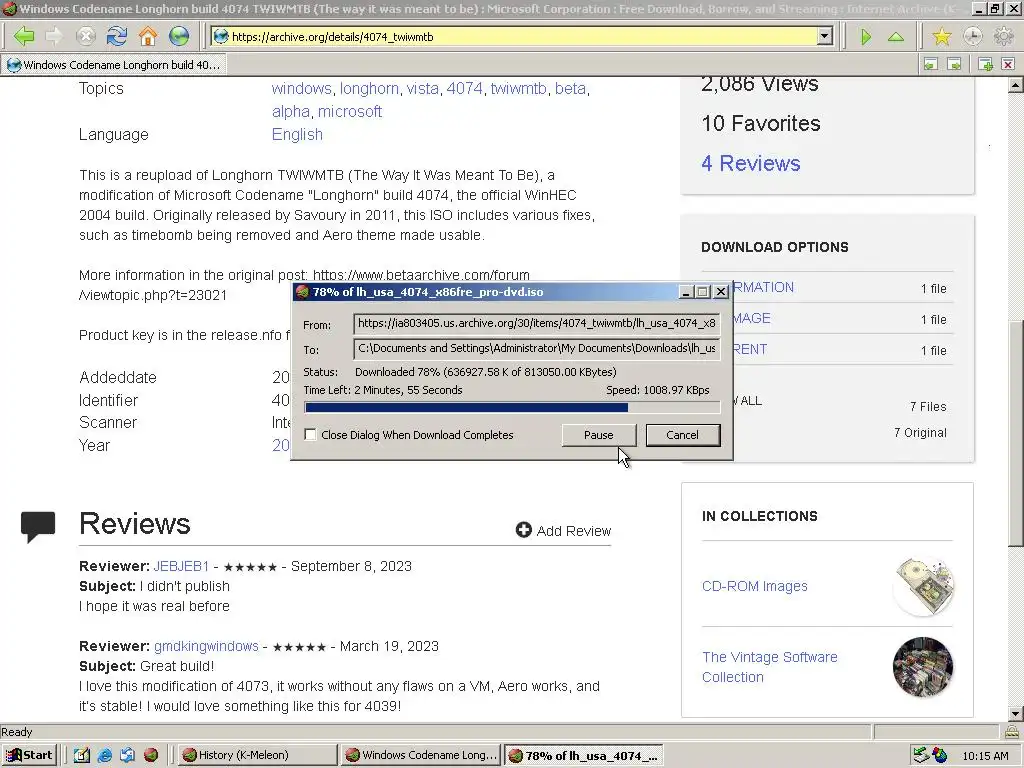Screen dimensions: 1024x768
Task: Click the green up arrow toolbar icon
Action: [x=896, y=37]
